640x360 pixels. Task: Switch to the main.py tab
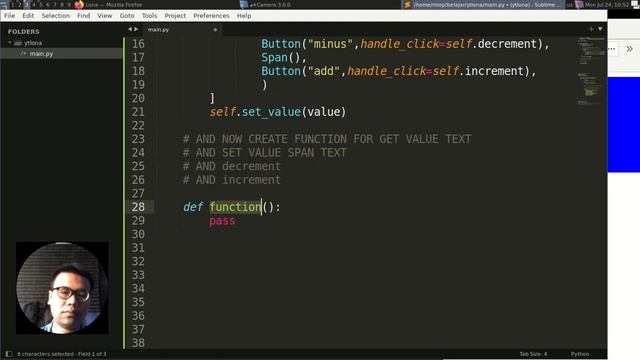pyautogui.click(x=158, y=30)
